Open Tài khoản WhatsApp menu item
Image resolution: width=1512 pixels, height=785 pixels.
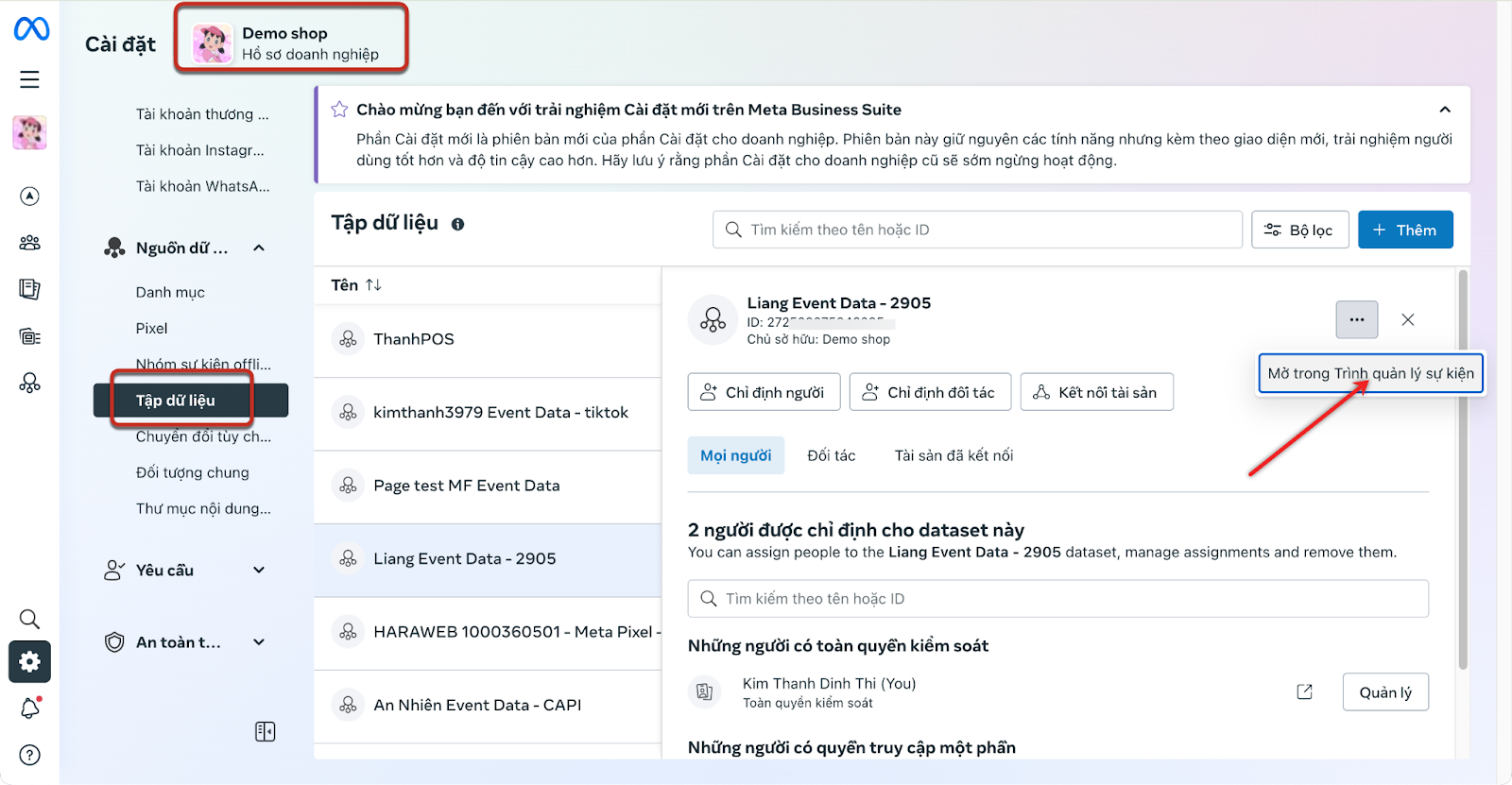(x=203, y=186)
